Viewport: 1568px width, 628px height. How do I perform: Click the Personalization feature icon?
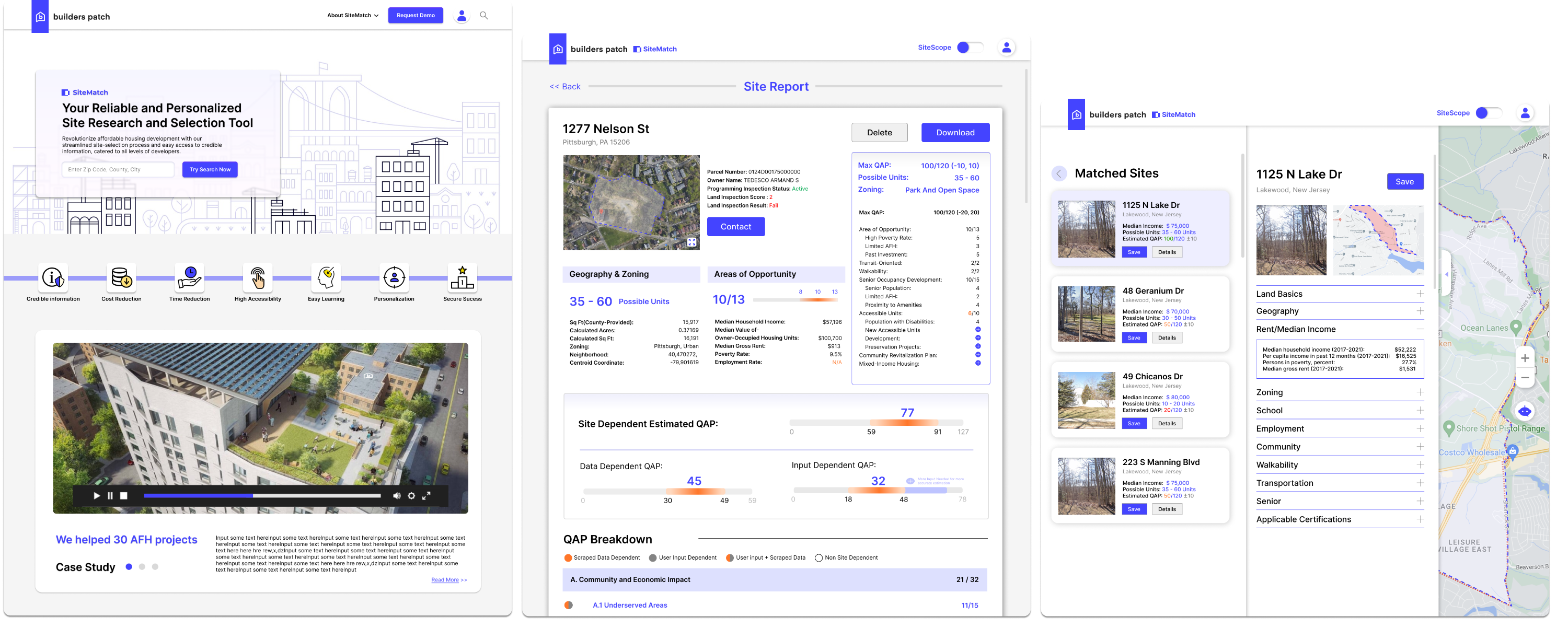[395, 278]
